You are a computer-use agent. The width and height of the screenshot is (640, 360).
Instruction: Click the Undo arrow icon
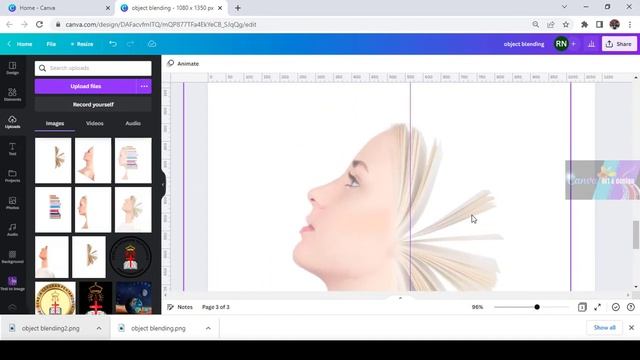[113, 44]
